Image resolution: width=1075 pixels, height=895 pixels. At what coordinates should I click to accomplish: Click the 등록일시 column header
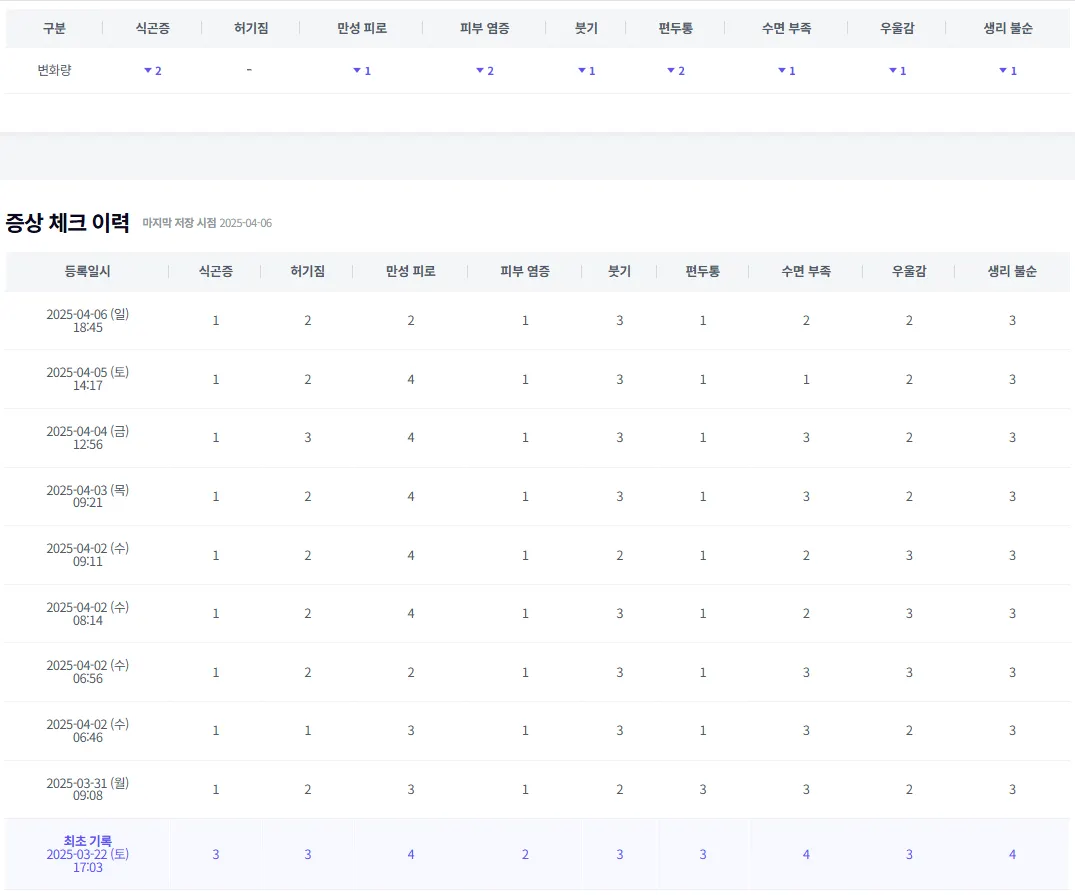click(87, 271)
